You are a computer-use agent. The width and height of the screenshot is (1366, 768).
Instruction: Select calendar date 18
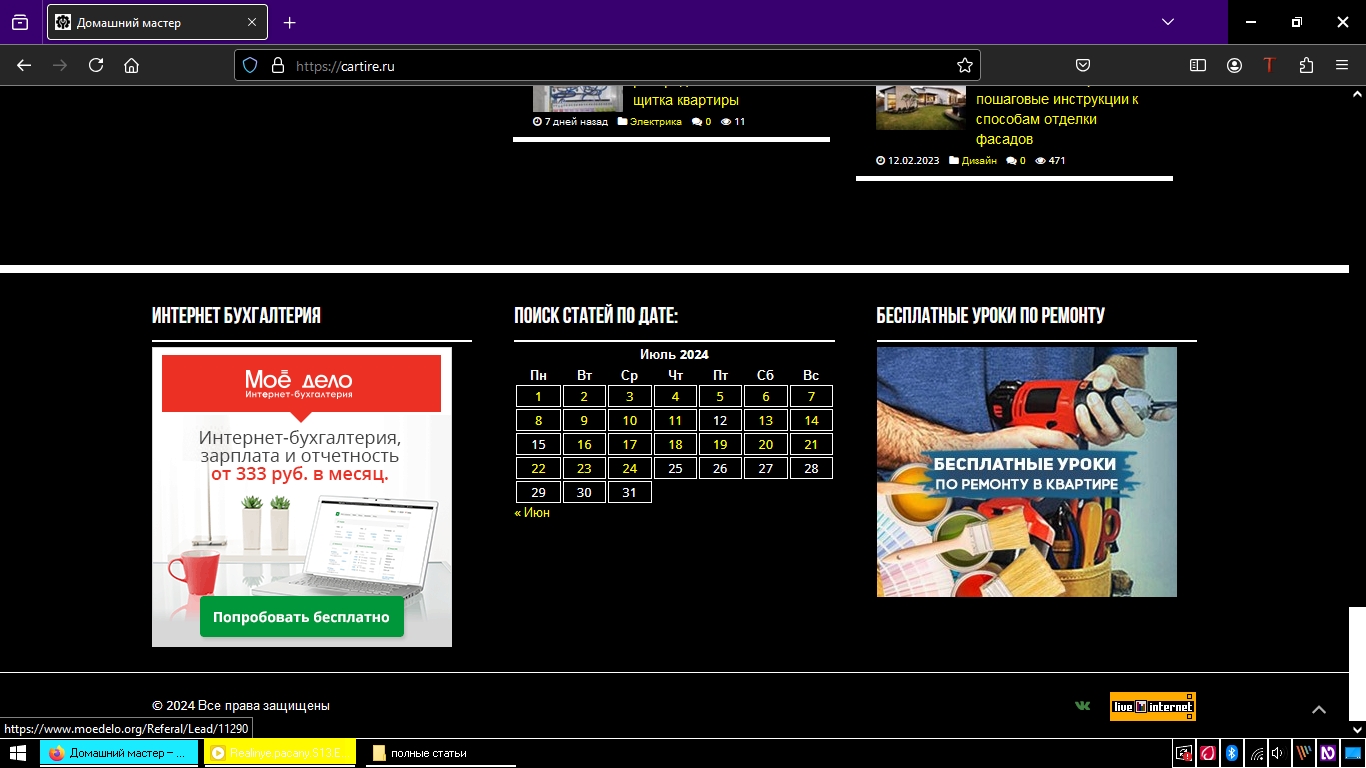click(x=675, y=445)
